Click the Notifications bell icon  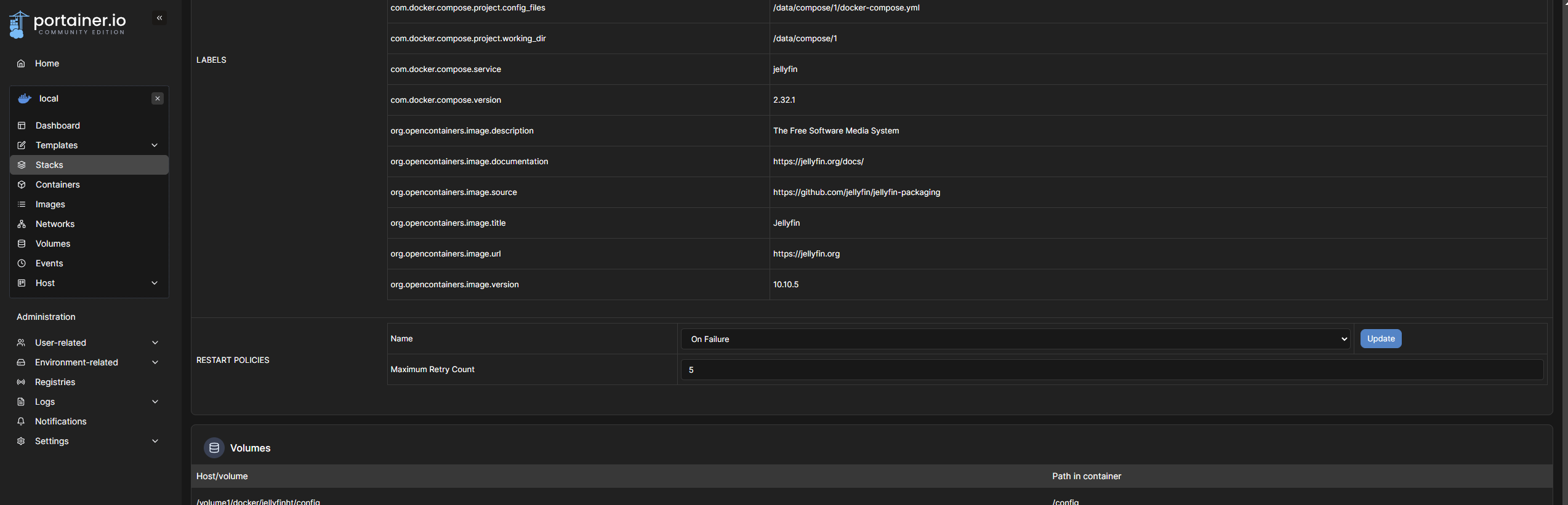(21, 421)
